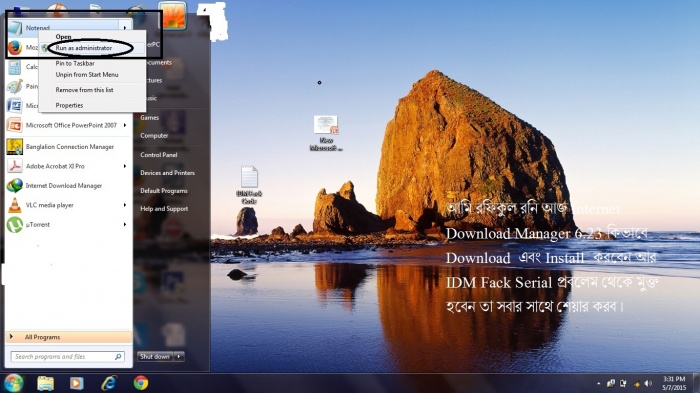Open Devices and Printers
700x393 pixels.
pyautogui.click(x=167, y=173)
